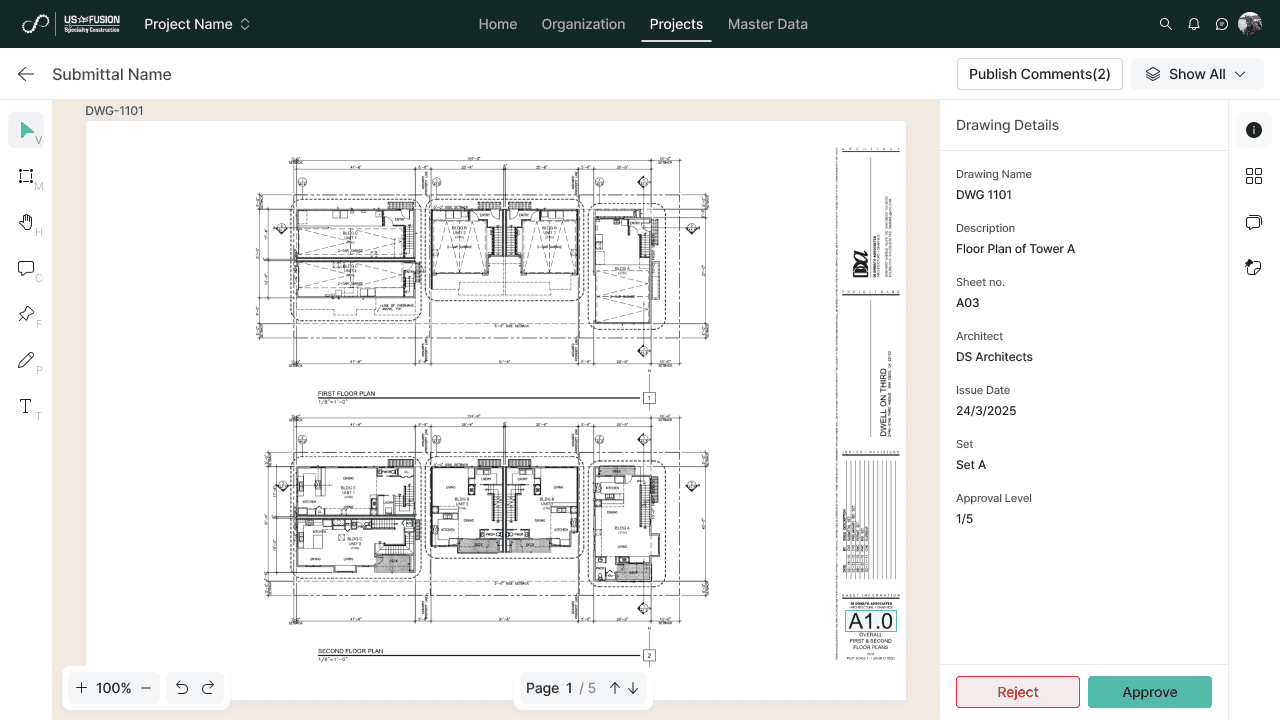The height and width of the screenshot is (720, 1280).
Task: Choose the comment tool in toolbar
Action: [26, 268]
